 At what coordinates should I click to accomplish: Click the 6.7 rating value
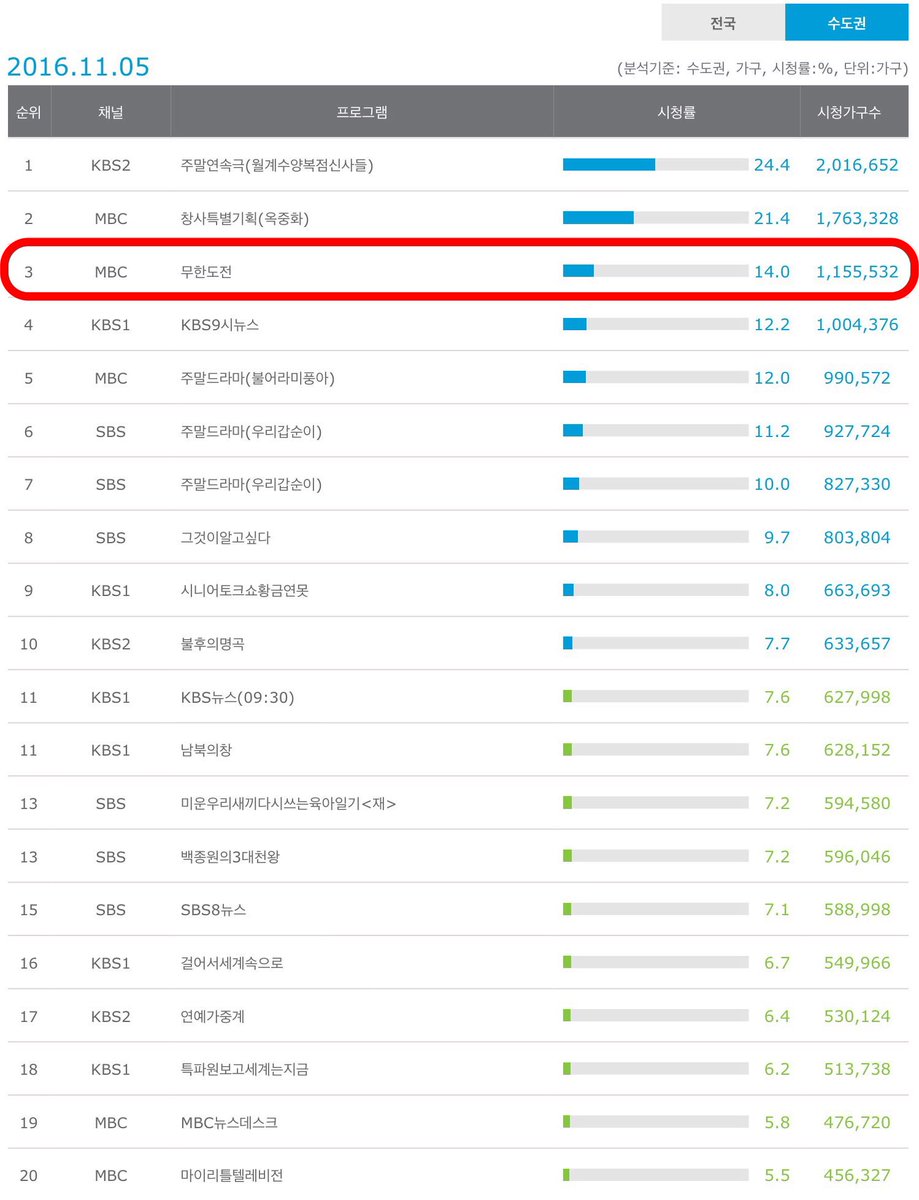777,963
